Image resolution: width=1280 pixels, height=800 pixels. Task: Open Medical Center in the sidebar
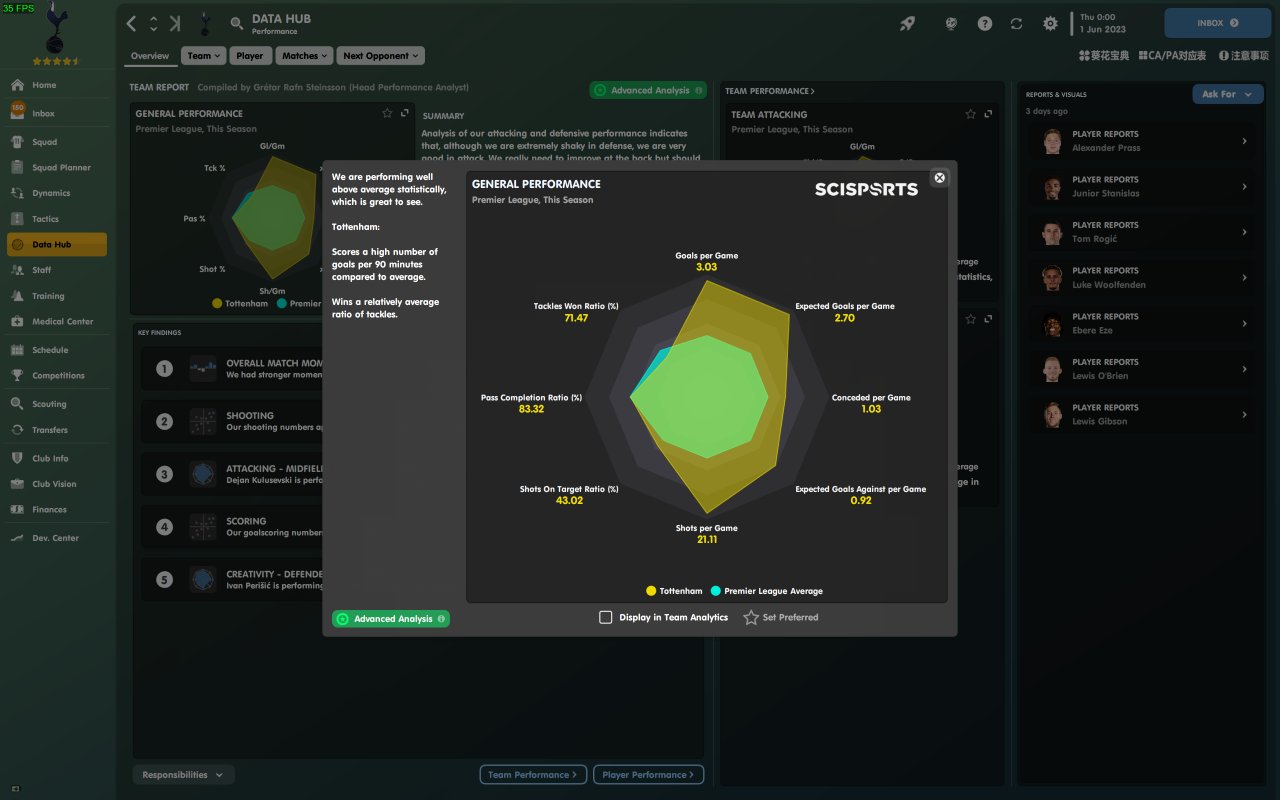coord(57,322)
